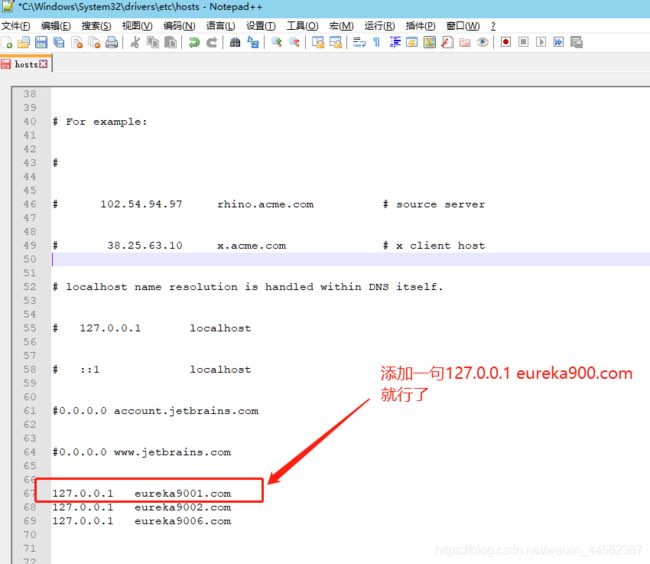Play back the recorded macro
650x564 pixels.
[541, 42]
